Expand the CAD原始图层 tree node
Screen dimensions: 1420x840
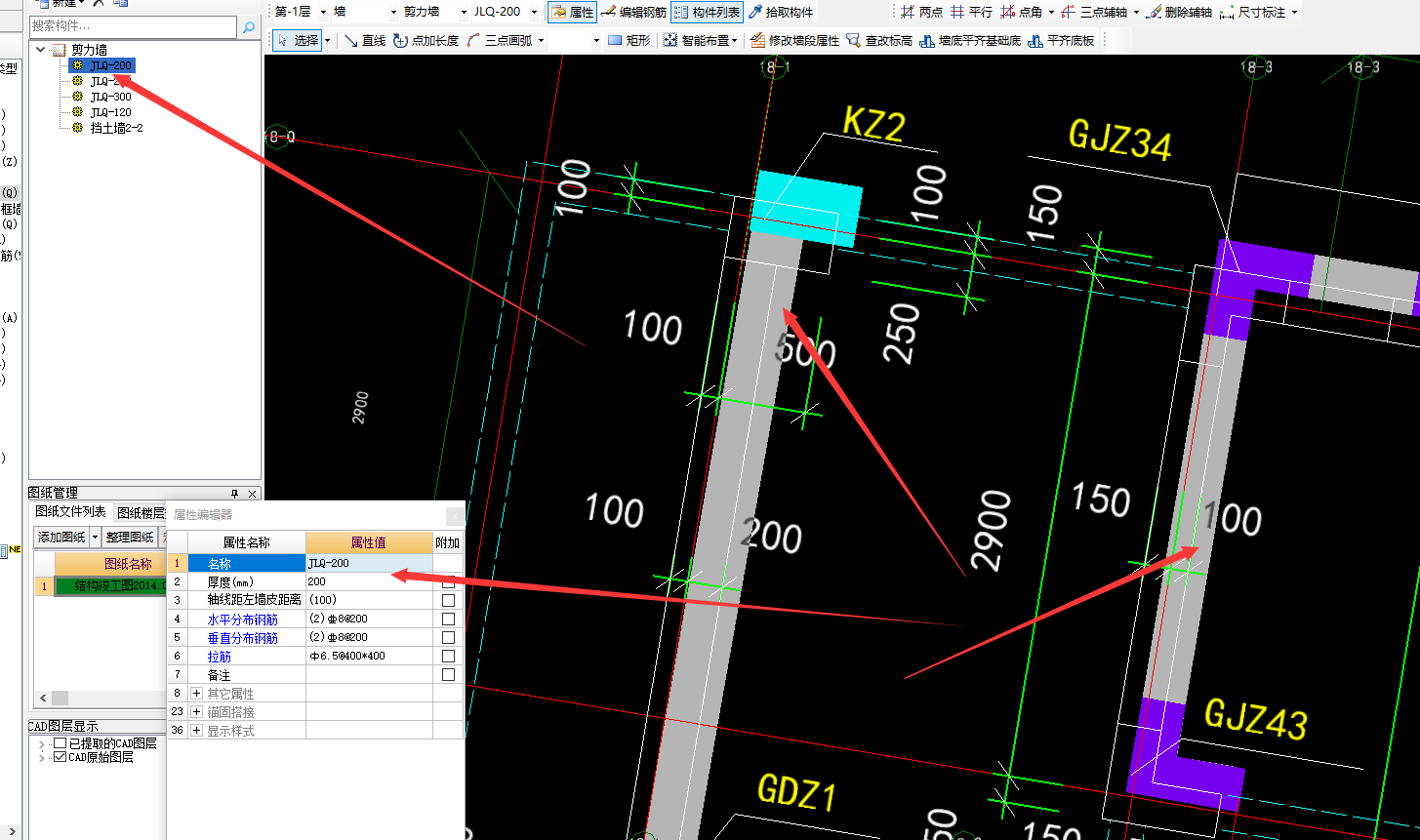(42, 757)
